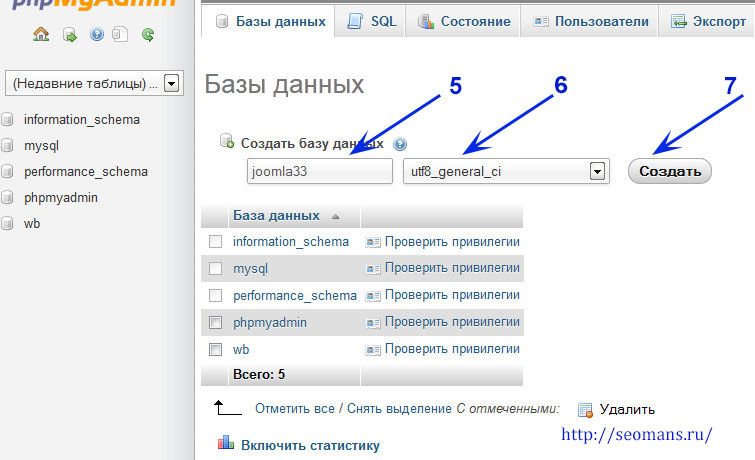The image size is (755, 460).
Task: Click Проверить привилегии for wb
Action: point(452,348)
